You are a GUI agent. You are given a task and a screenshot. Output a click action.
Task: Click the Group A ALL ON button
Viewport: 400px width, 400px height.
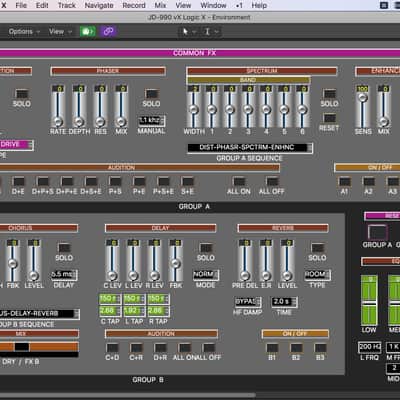239,181
